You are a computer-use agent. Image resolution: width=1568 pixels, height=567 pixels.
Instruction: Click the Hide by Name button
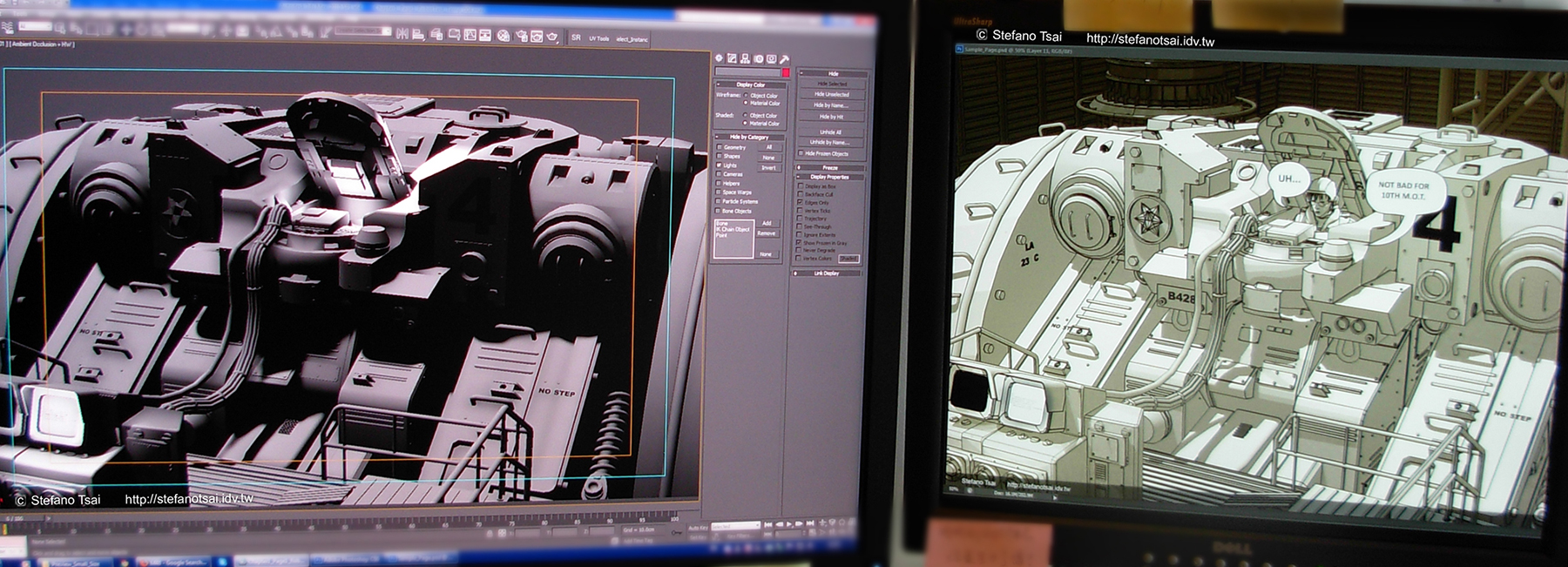click(832, 105)
